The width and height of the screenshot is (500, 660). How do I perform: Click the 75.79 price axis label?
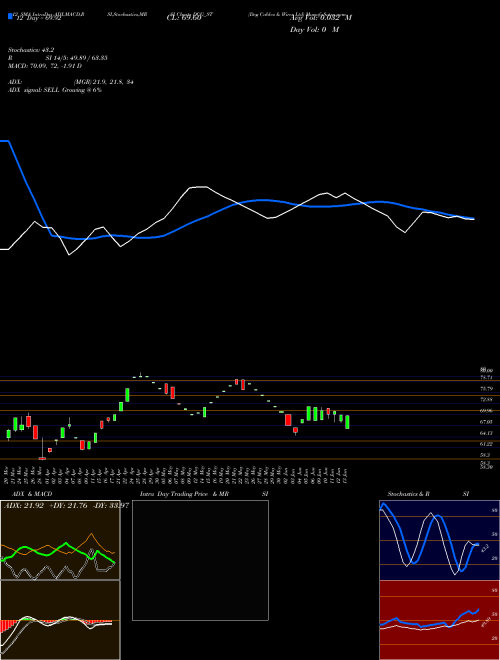[486, 389]
